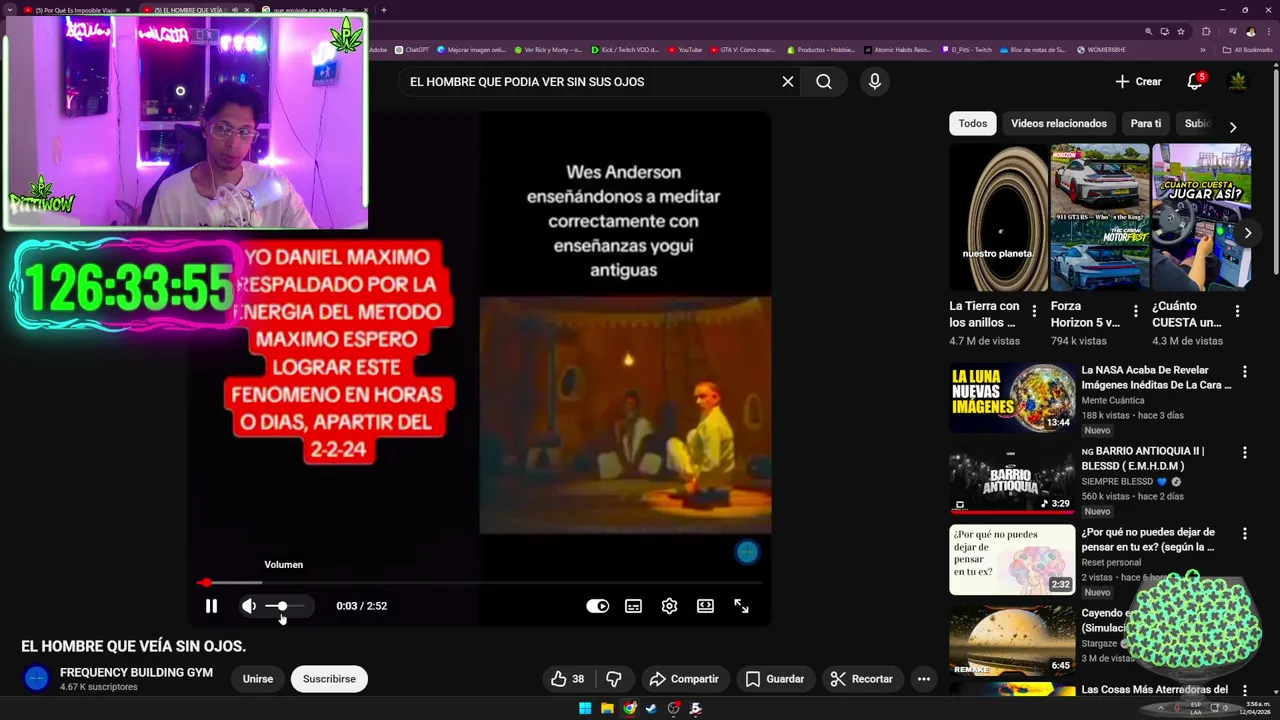Open the All Bookmarks folder
The height and width of the screenshot is (720, 1280).
coord(1247,50)
